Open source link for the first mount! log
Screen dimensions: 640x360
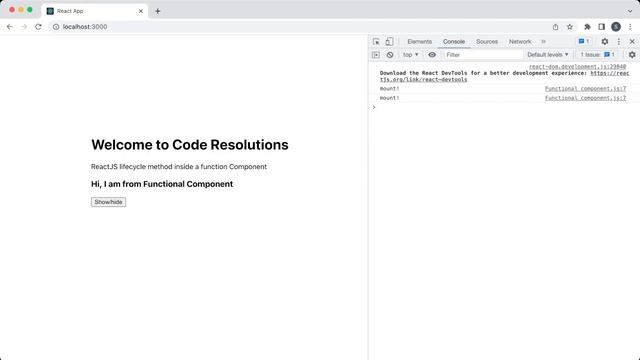[x=585, y=89]
